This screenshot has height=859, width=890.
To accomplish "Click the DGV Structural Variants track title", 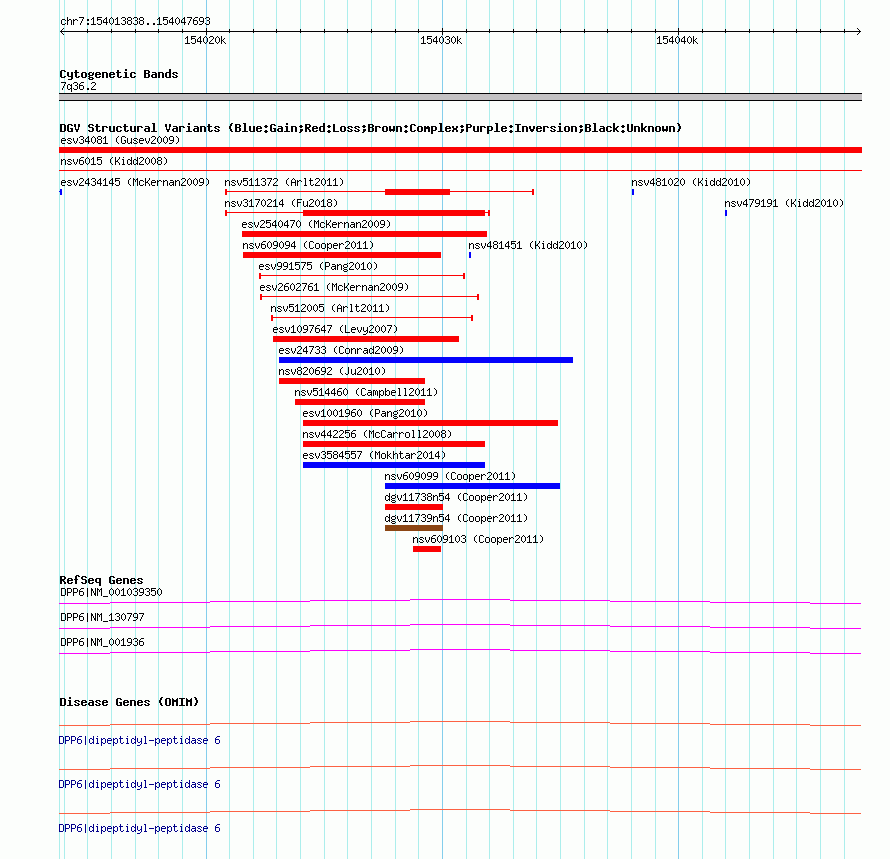I will pos(370,128).
